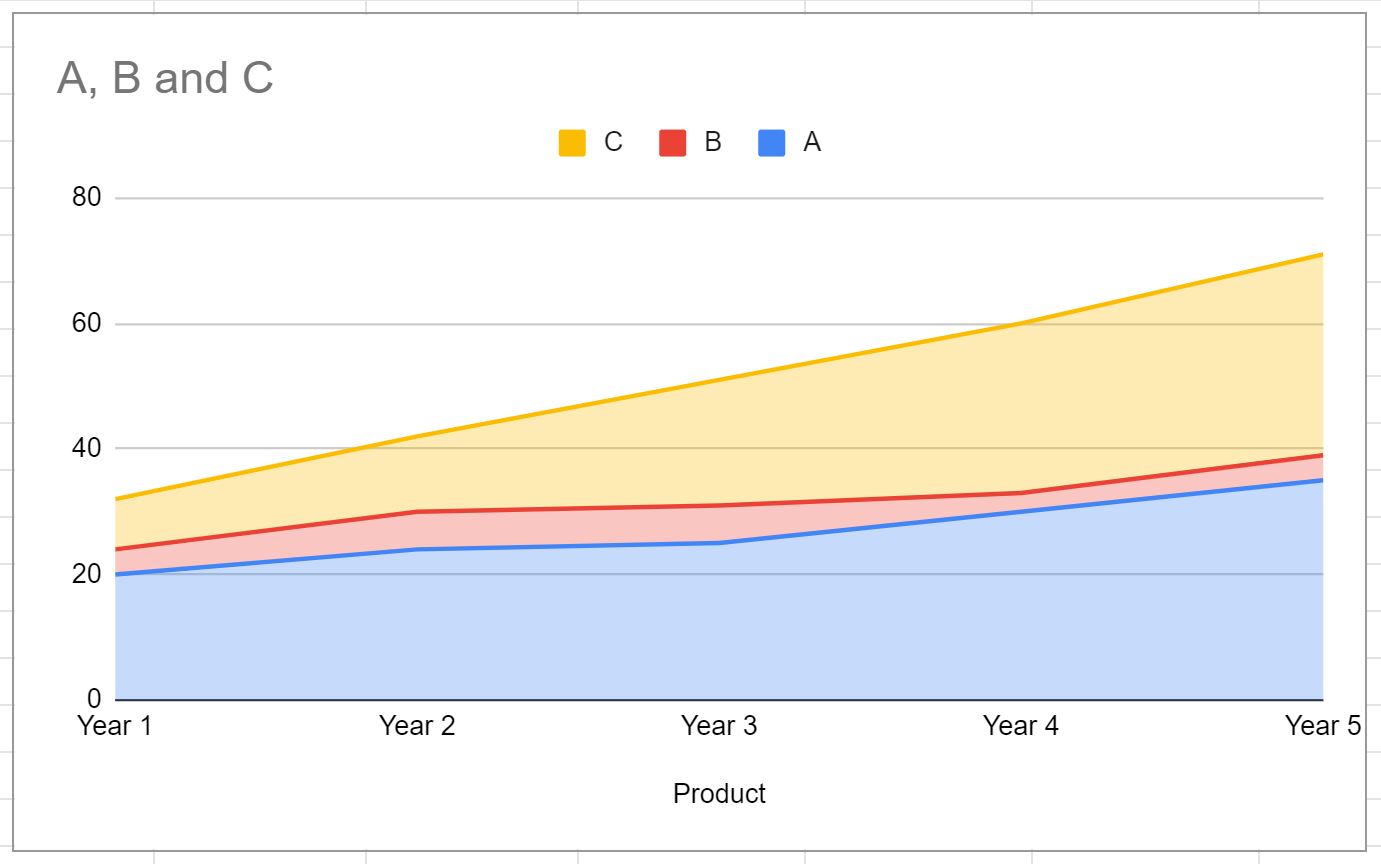Click the 60 vertical axis label
Viewport: 1381px width, 864px height.
87,323
